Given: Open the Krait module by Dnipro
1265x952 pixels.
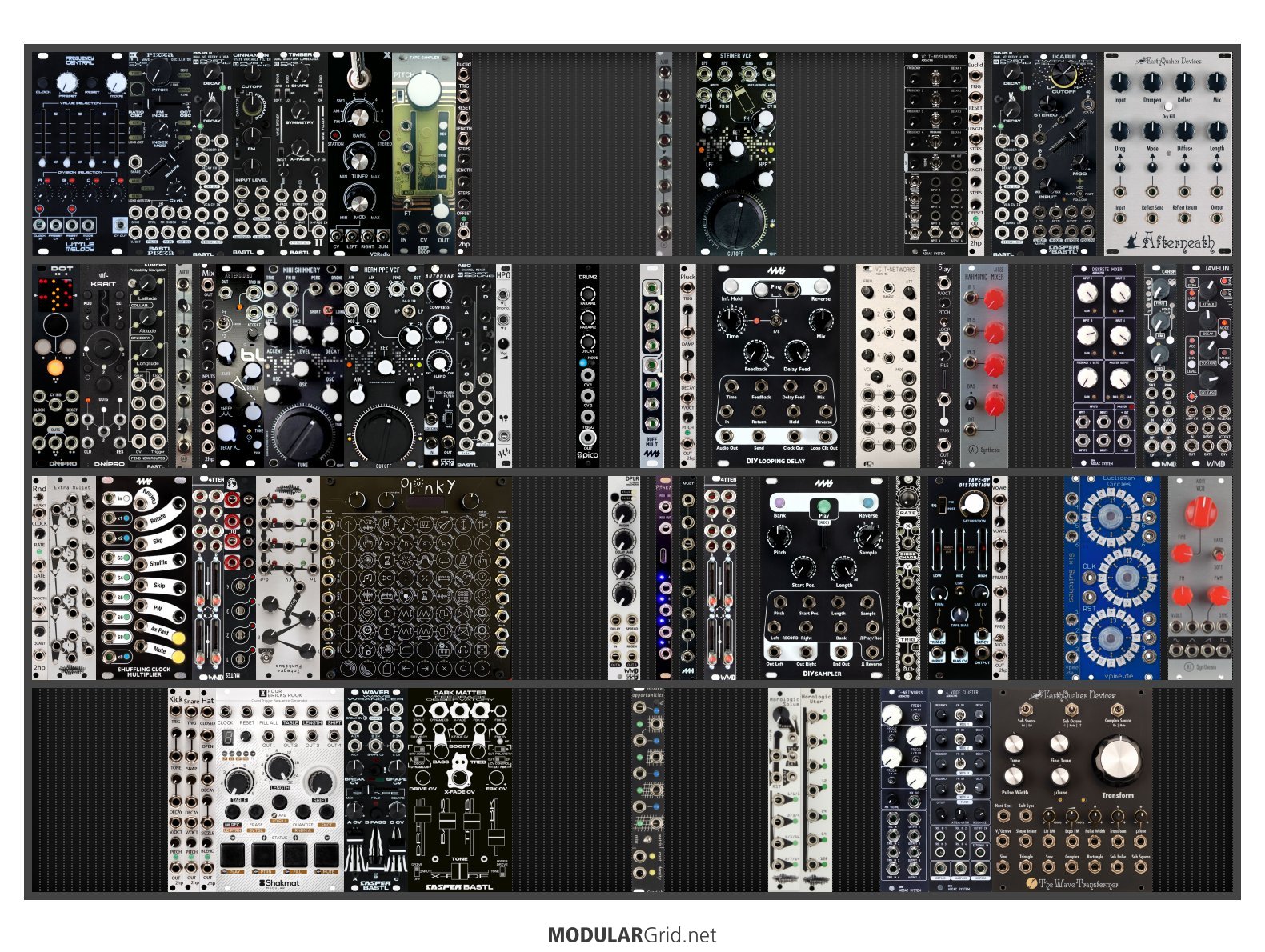Looking at the screenshot, I should point(104,366).
